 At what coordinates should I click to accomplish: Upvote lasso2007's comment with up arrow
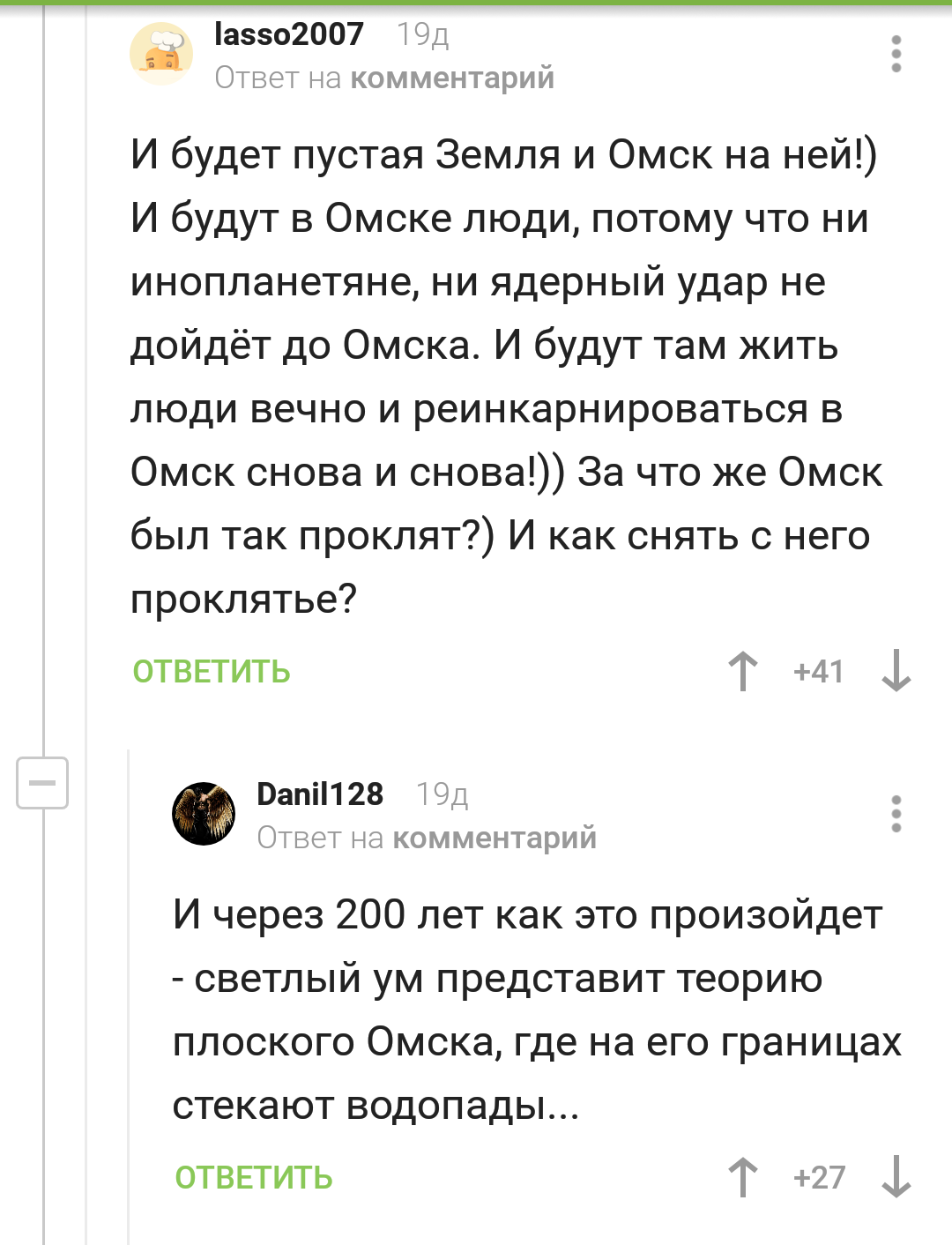point(743,672)
